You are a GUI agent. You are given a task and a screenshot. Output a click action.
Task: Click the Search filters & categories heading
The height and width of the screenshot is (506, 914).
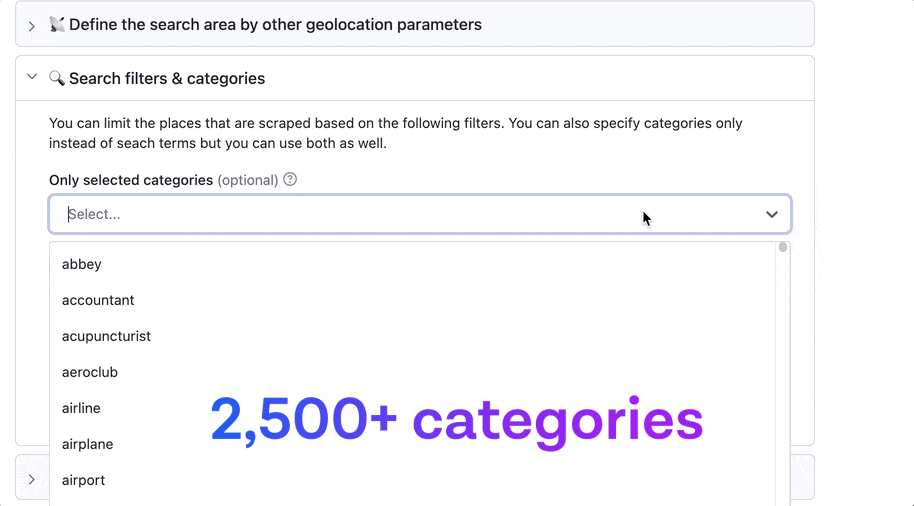click(167, 78)
